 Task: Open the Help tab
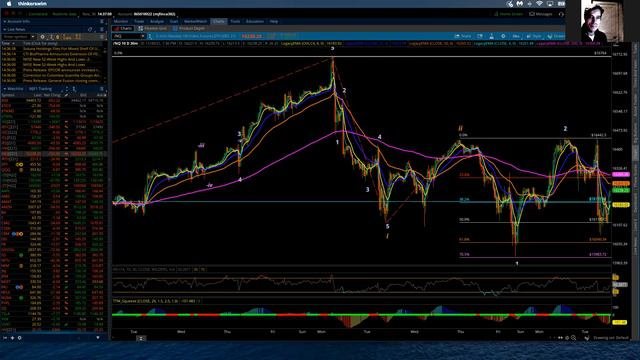click(274, 21)
